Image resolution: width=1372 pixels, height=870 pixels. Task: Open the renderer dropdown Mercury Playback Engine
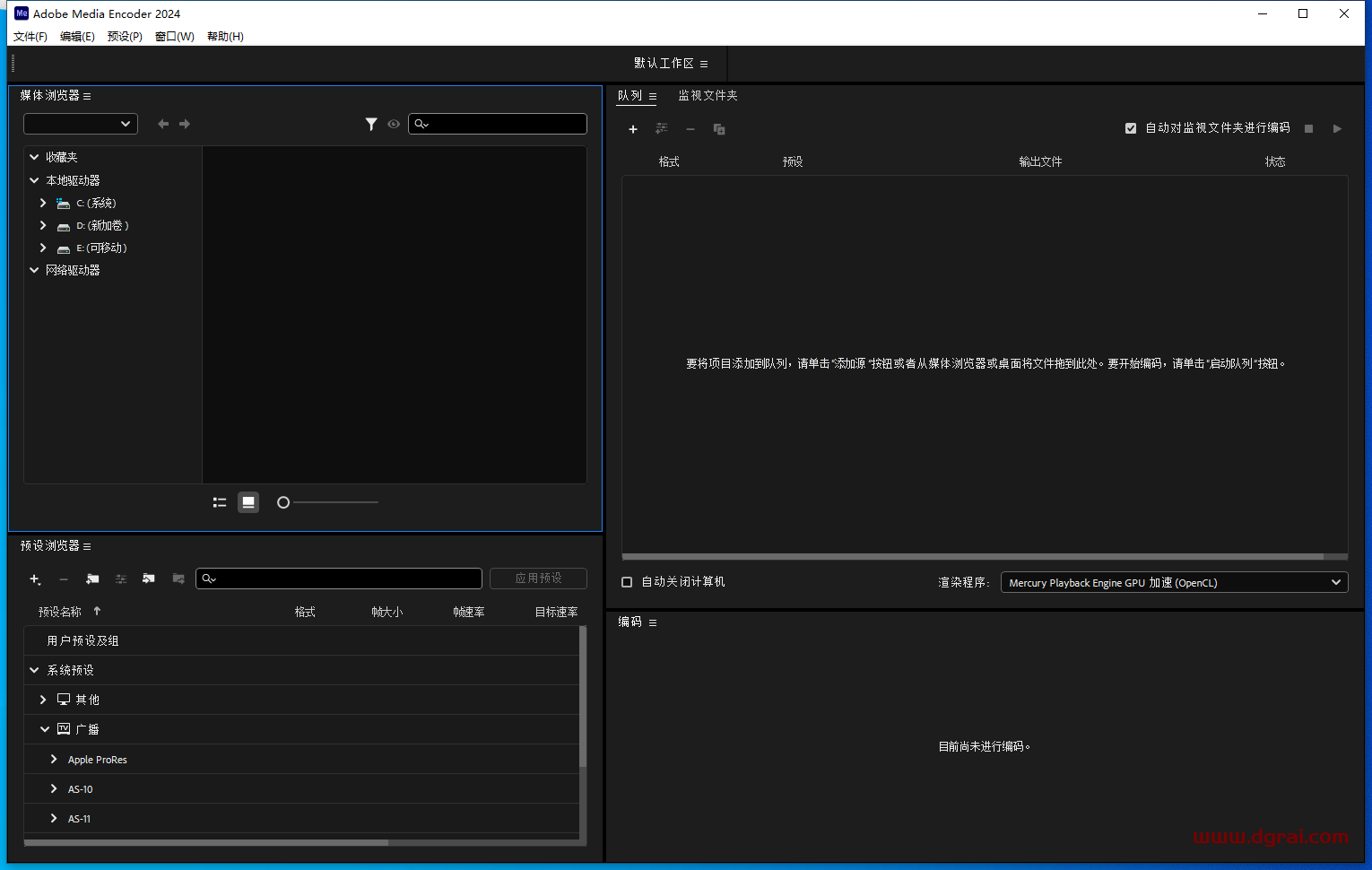tap(1174, 583)
